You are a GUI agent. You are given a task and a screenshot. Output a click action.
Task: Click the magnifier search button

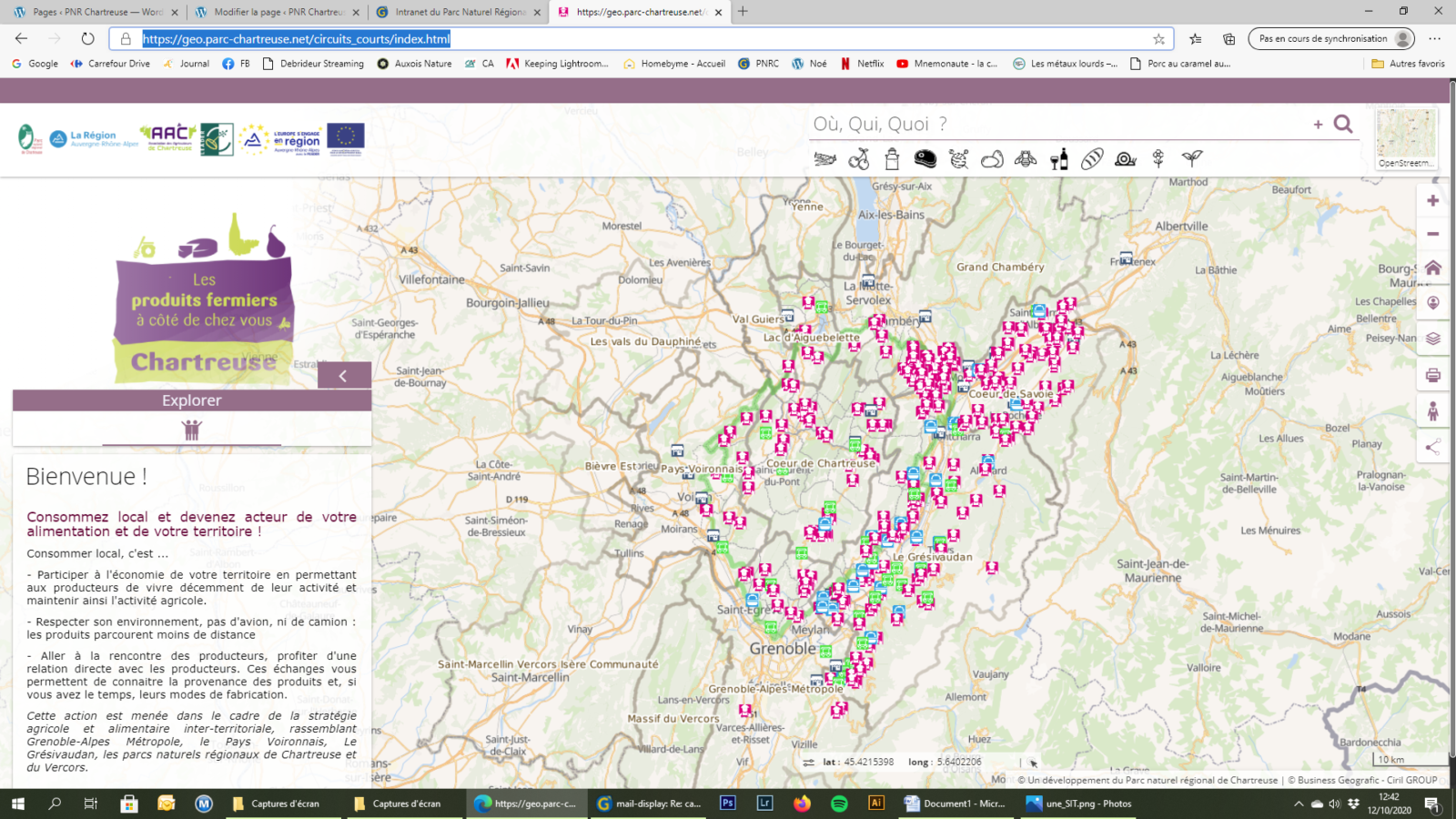click(x=1343, y=124)
